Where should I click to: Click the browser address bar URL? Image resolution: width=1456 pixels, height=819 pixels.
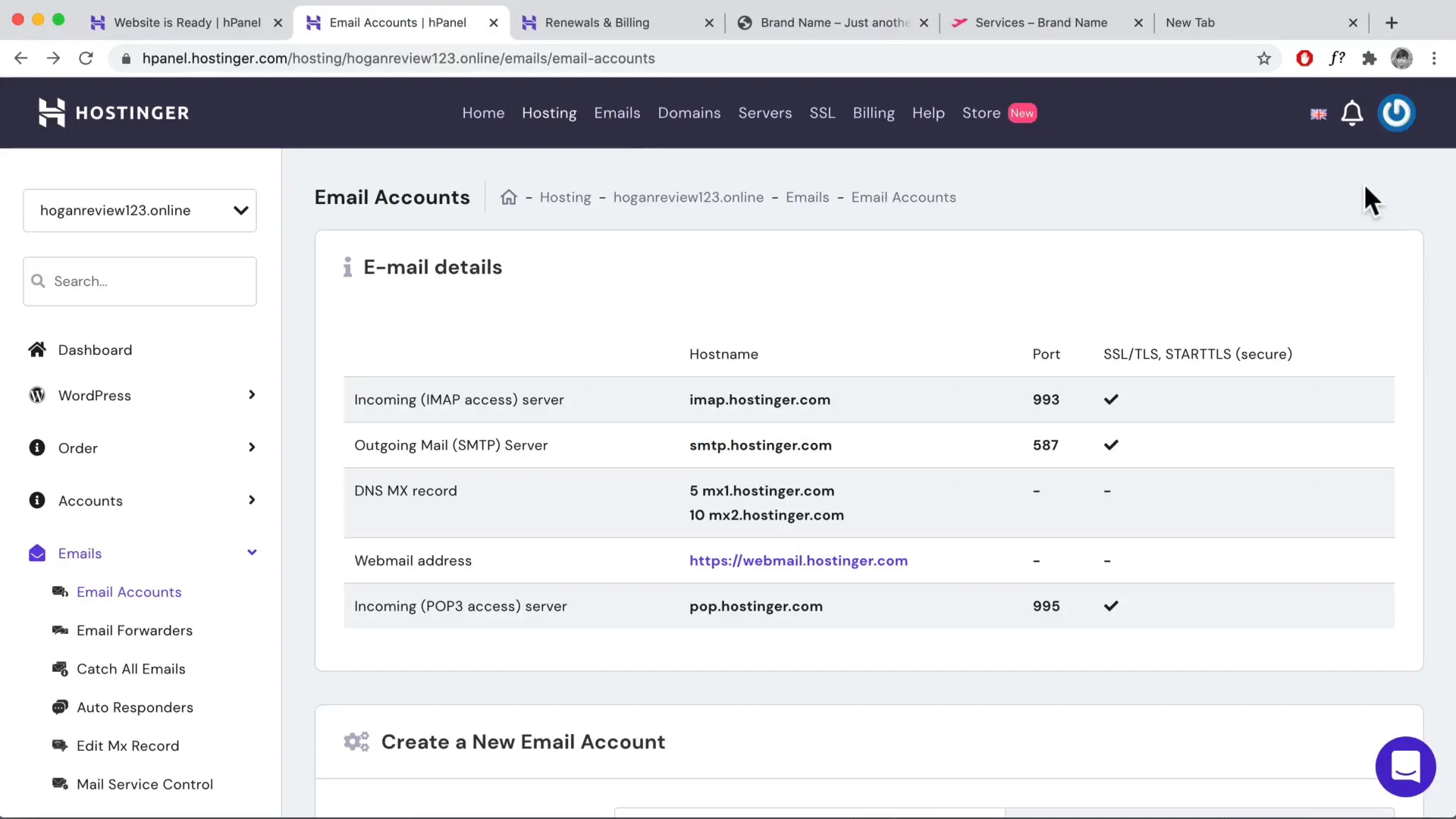398,58
